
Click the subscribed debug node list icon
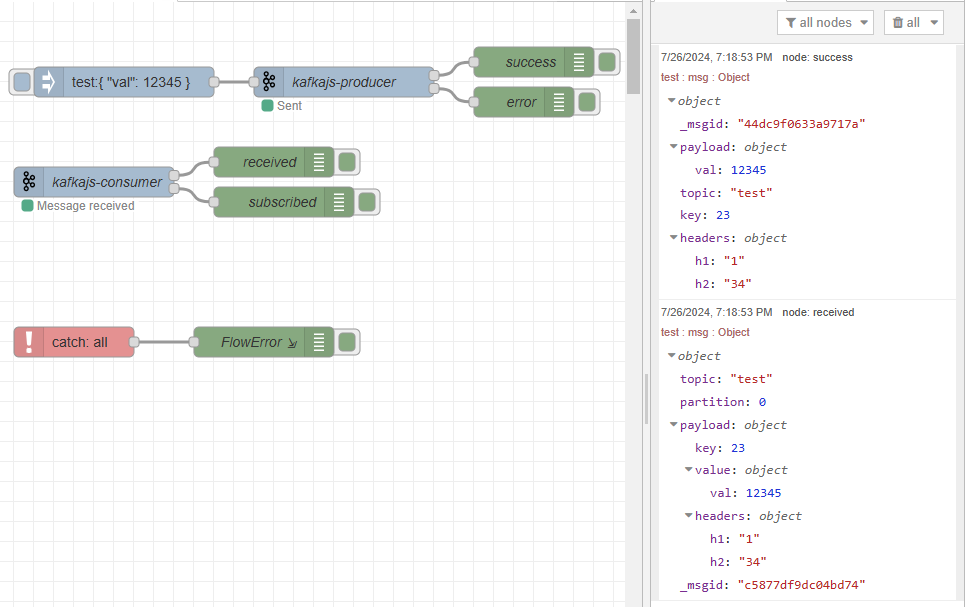338,202
